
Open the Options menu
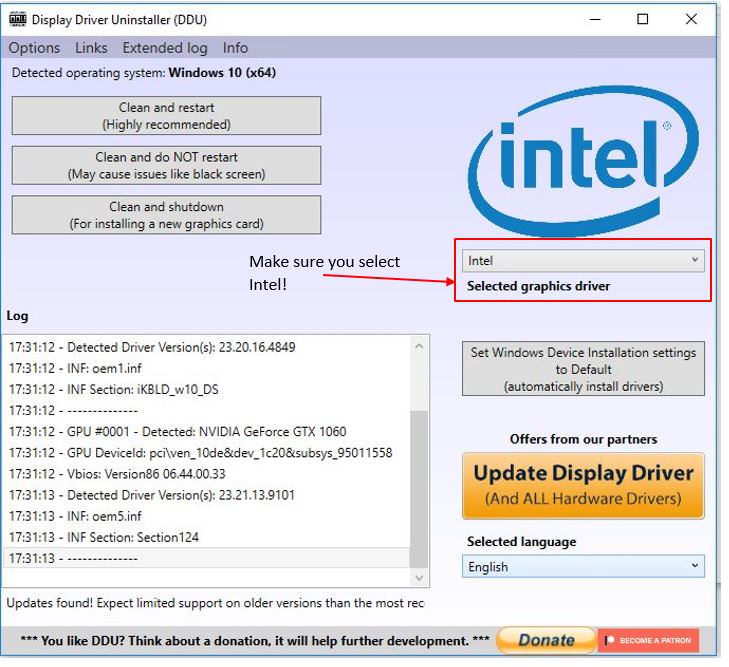[x=34, y=48]
